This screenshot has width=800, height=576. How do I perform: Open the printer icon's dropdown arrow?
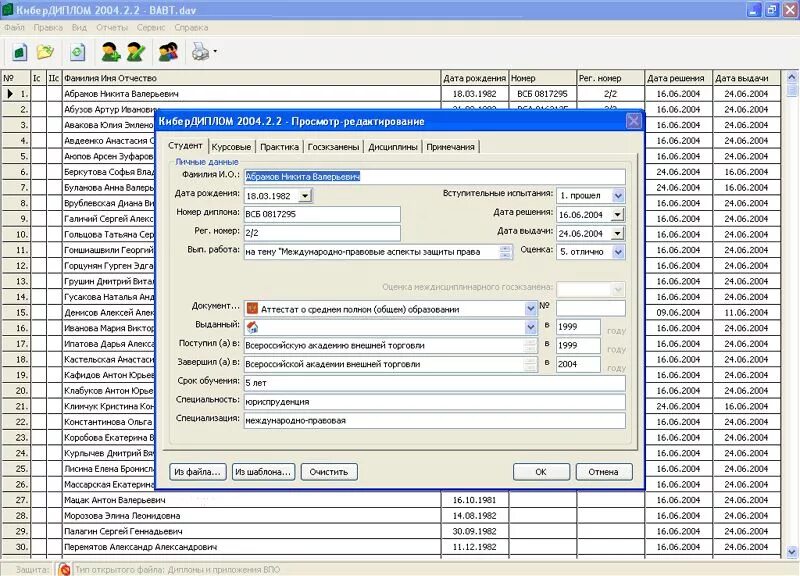click(x=215, y=52)
